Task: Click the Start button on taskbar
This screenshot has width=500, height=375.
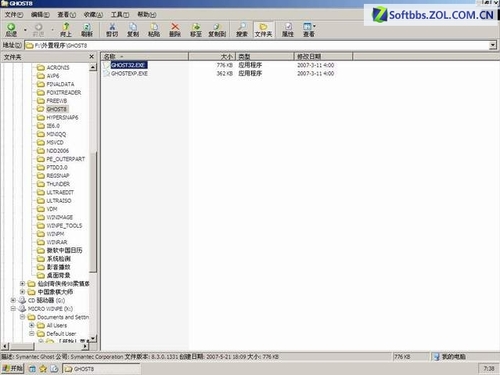Action: (x=13, y=368)
